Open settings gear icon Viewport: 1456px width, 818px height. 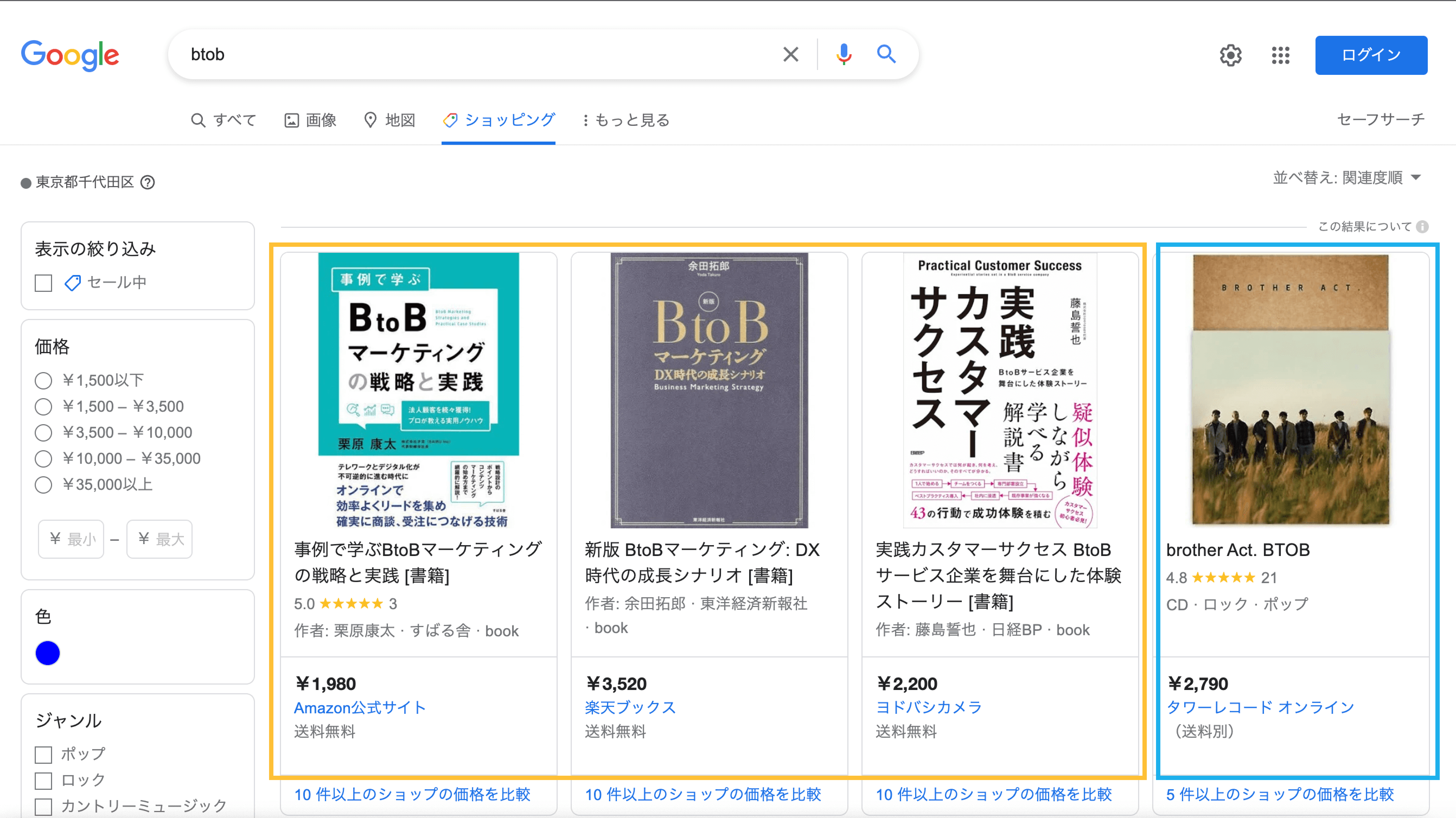click(x=1231, y=55)
